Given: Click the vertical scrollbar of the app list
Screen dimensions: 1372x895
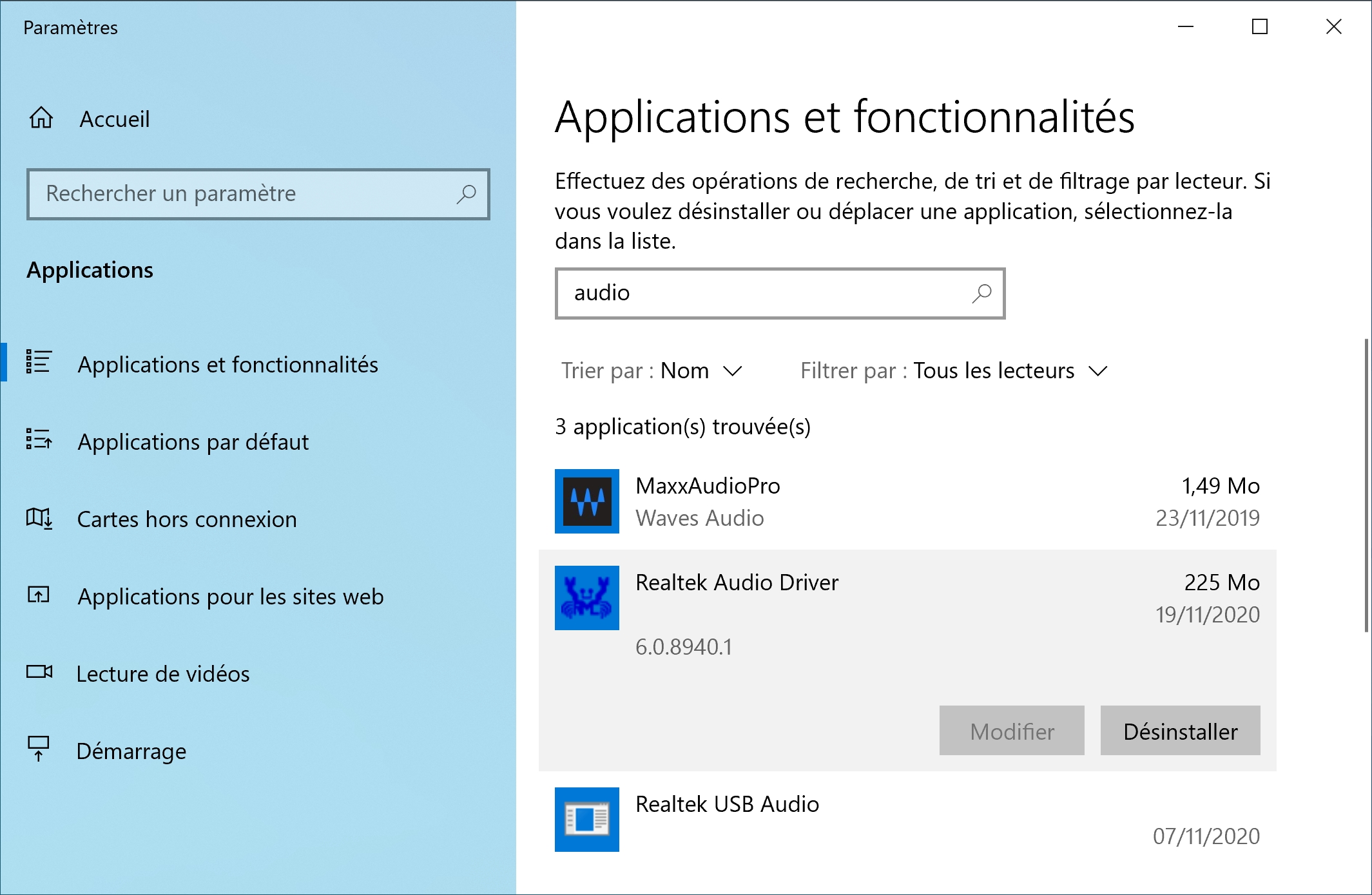Looking at the screenshot, I should pos(1366,485).
